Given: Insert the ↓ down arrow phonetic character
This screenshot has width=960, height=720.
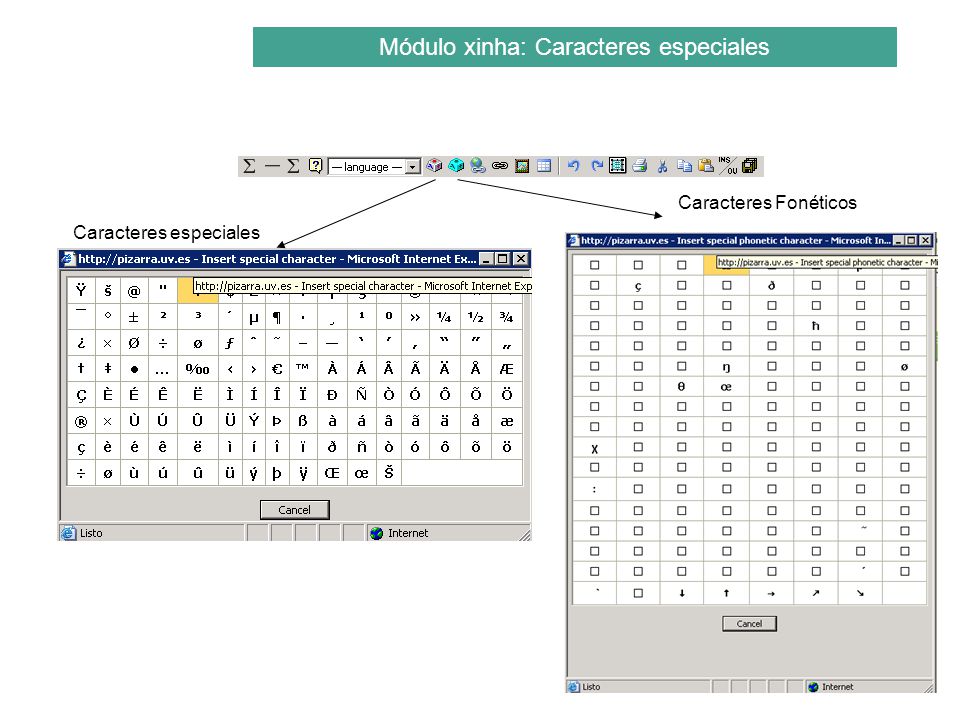Looking at the screenshot, I should click(681, 593).
